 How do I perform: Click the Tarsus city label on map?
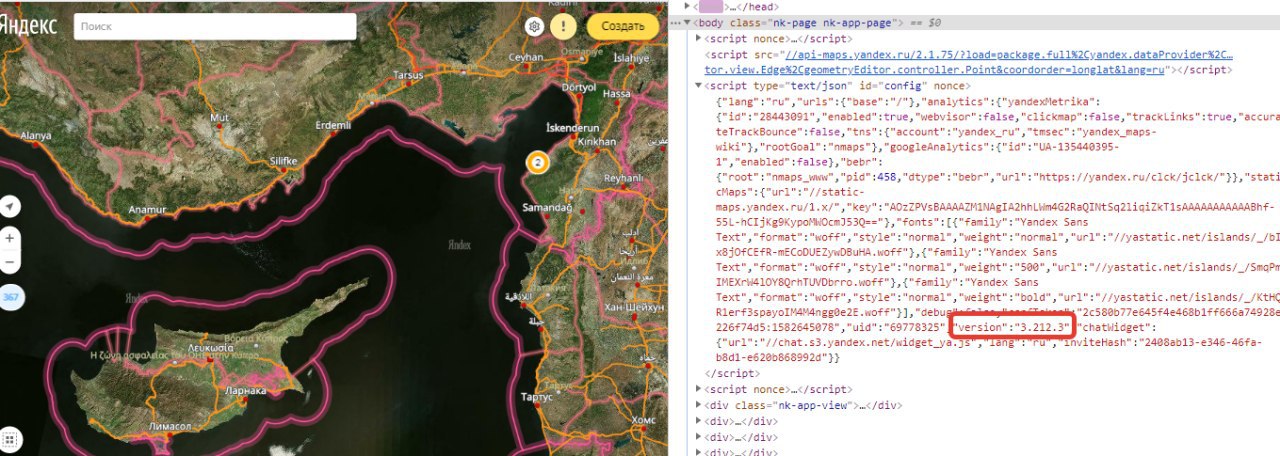point(408,75)
